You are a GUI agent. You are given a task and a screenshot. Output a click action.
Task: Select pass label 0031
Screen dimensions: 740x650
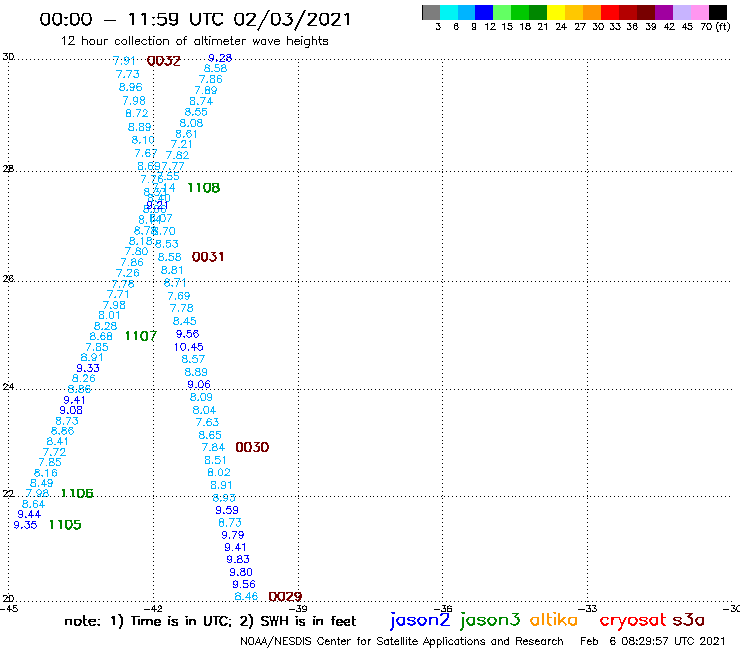pyautogui.click(x=208, y=257)
